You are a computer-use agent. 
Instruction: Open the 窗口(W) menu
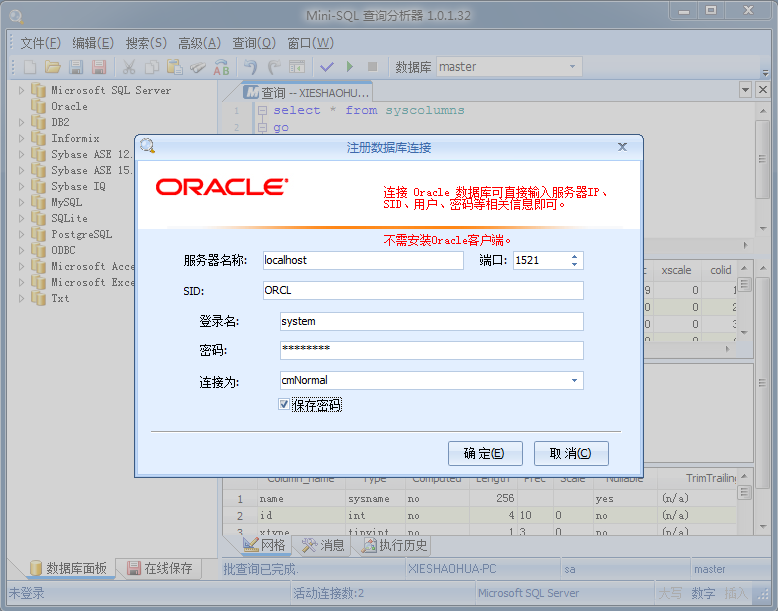click(x=311, y=43)
